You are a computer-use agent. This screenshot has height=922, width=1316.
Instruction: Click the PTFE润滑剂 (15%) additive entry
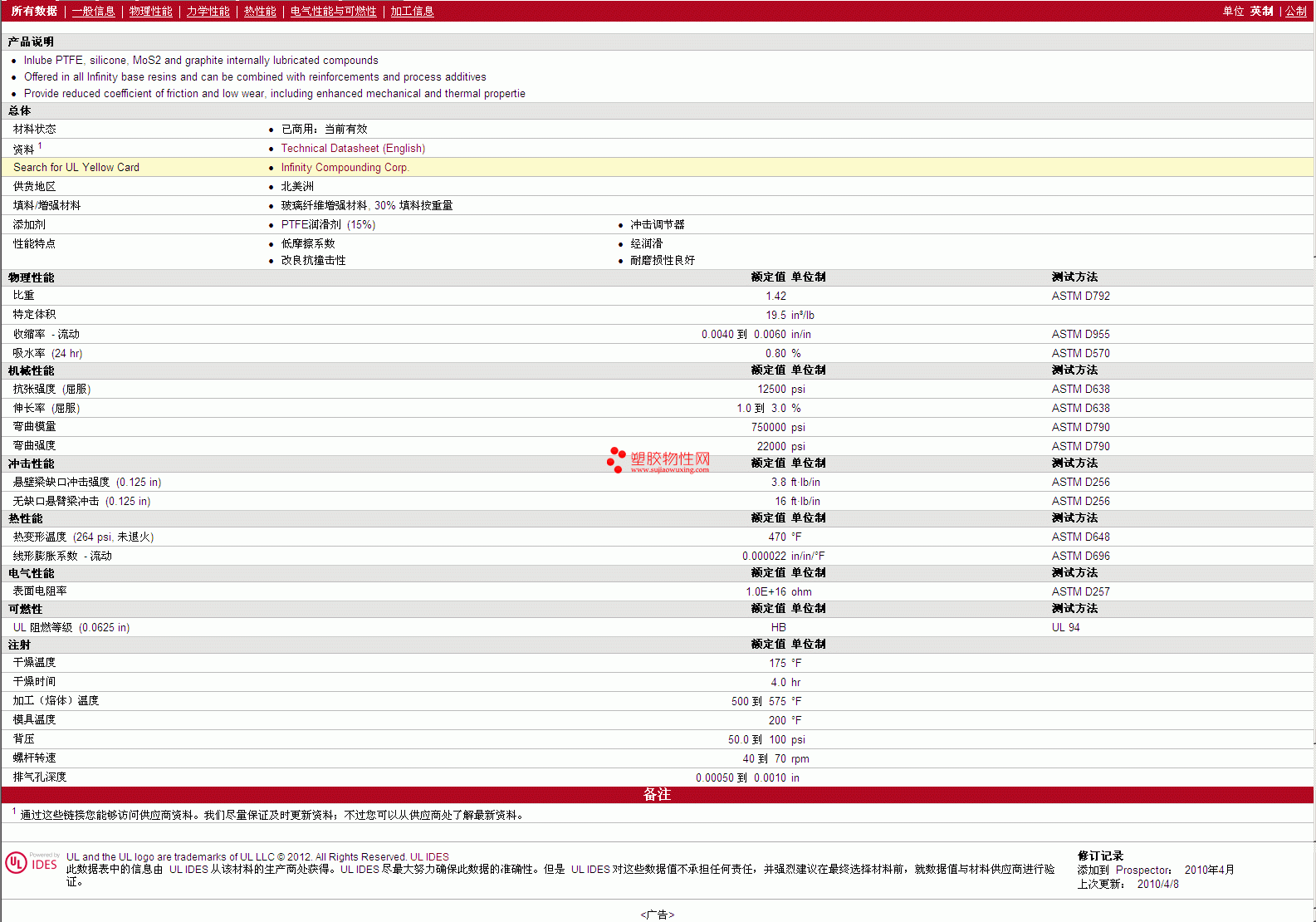point(328,225)
